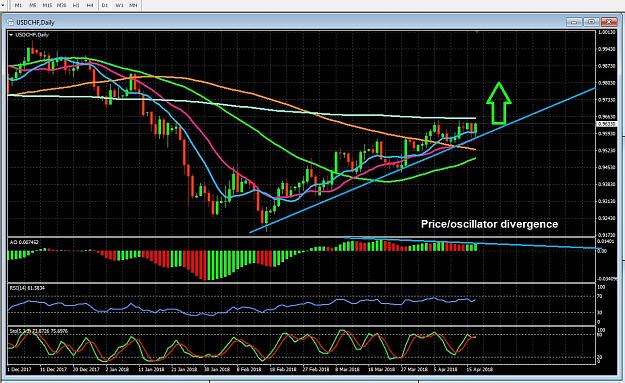Open the USDCHF,Daily chart dropdown triangle

click(x=11, y=35)
